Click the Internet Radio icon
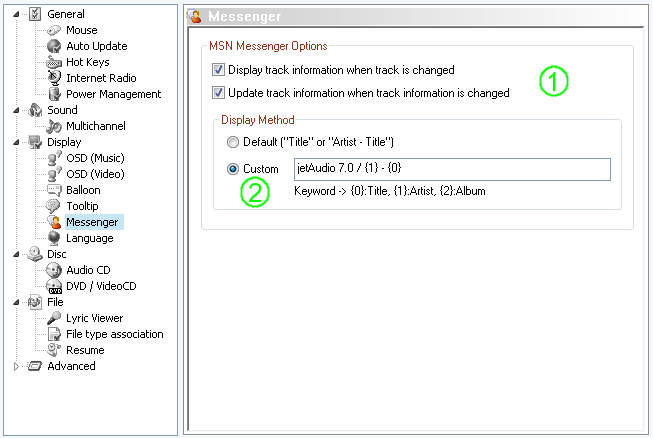Image resolution: width=653 pixels, height=438 pixels. 54,78
